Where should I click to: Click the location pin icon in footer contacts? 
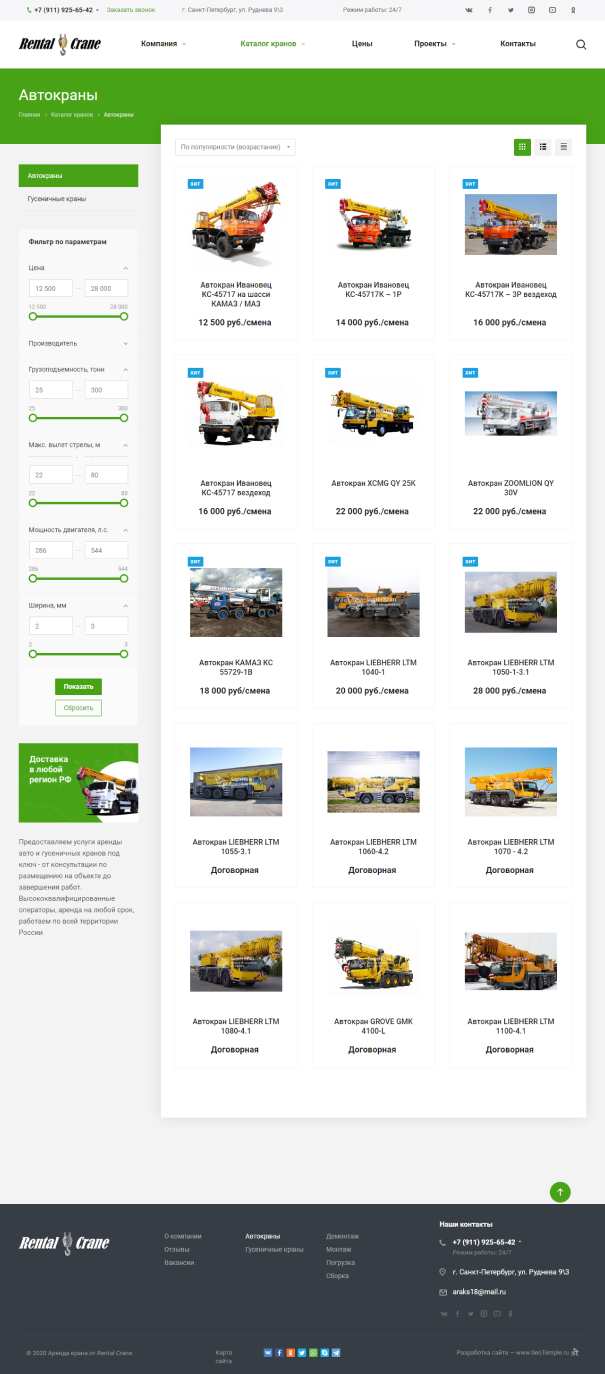pos(443,1272)
